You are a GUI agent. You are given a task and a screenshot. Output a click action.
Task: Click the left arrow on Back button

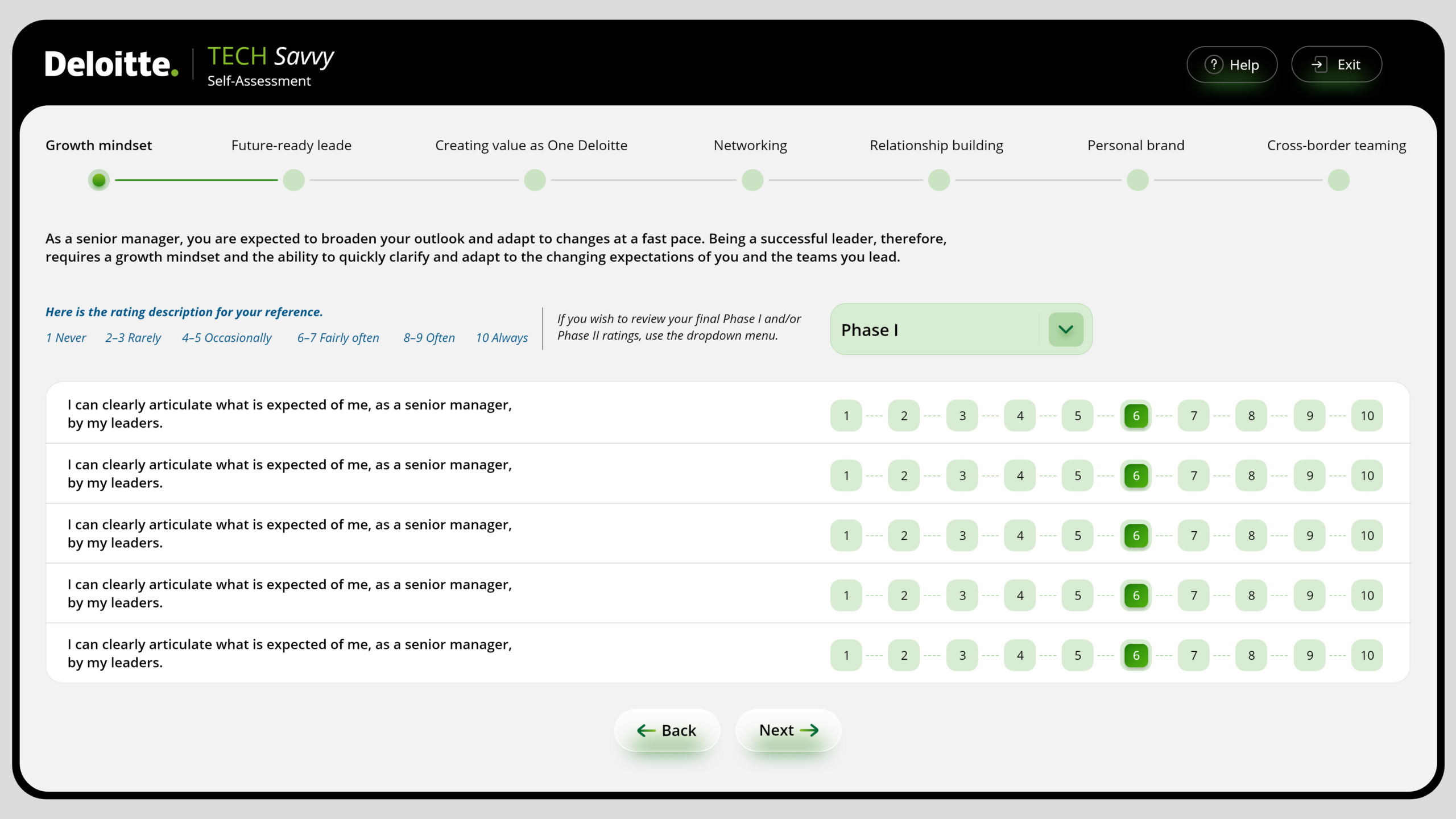[x=646, y=730]
